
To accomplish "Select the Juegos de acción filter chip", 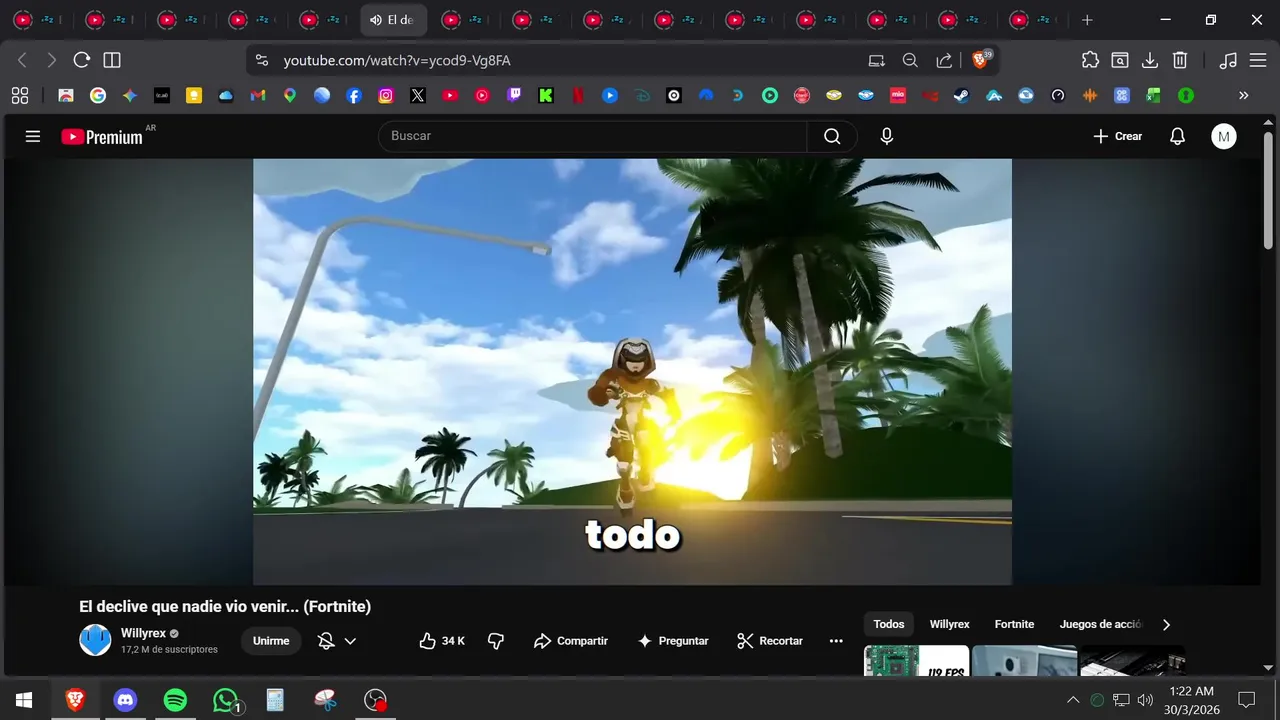I will (1100, 624).
